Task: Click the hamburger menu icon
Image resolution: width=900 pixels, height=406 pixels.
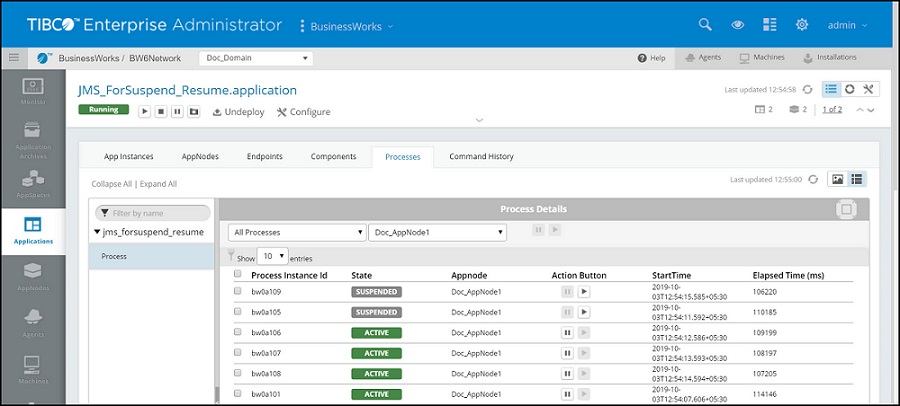Action: coord(14,58)
